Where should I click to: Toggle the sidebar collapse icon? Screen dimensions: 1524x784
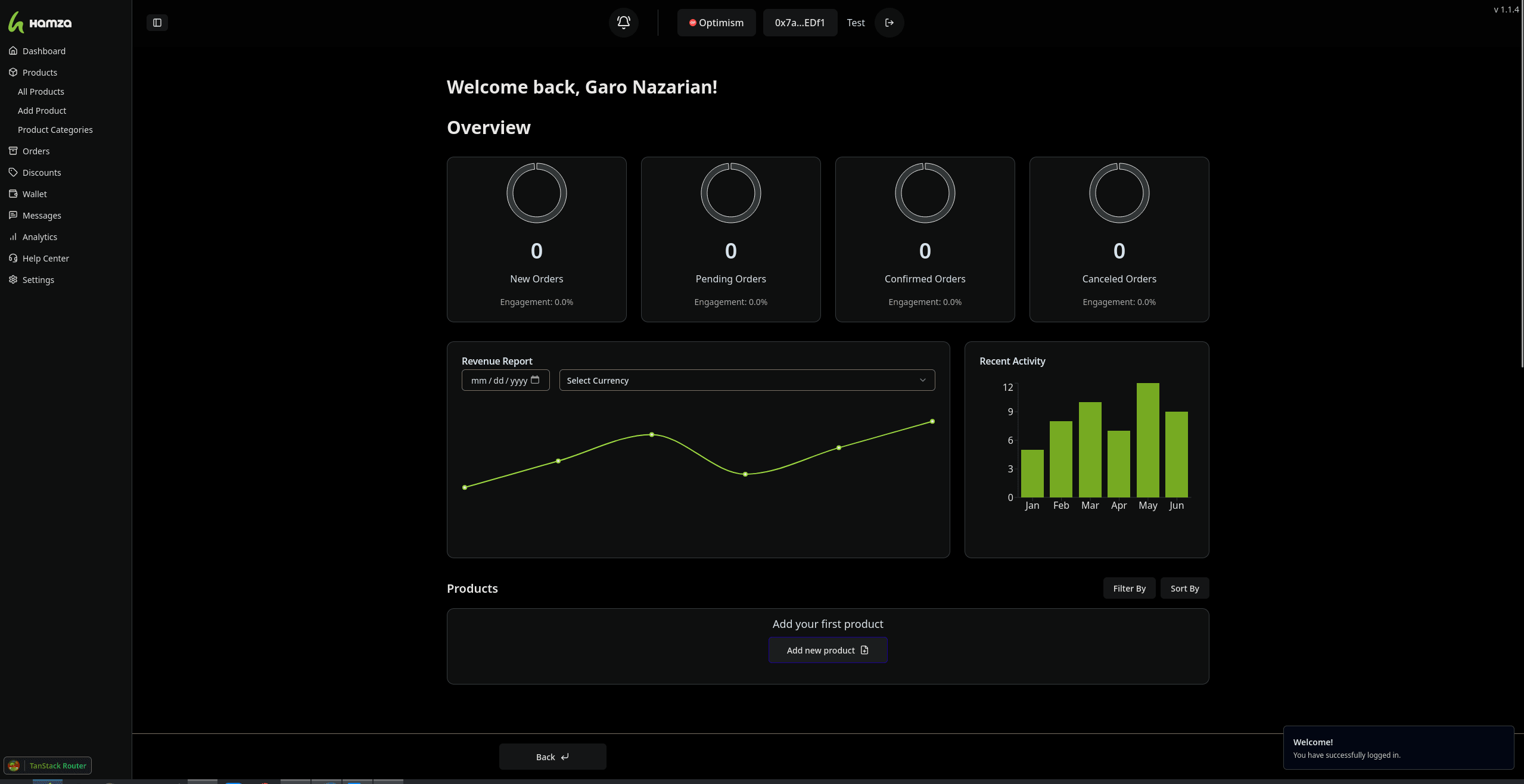(157, 23)
